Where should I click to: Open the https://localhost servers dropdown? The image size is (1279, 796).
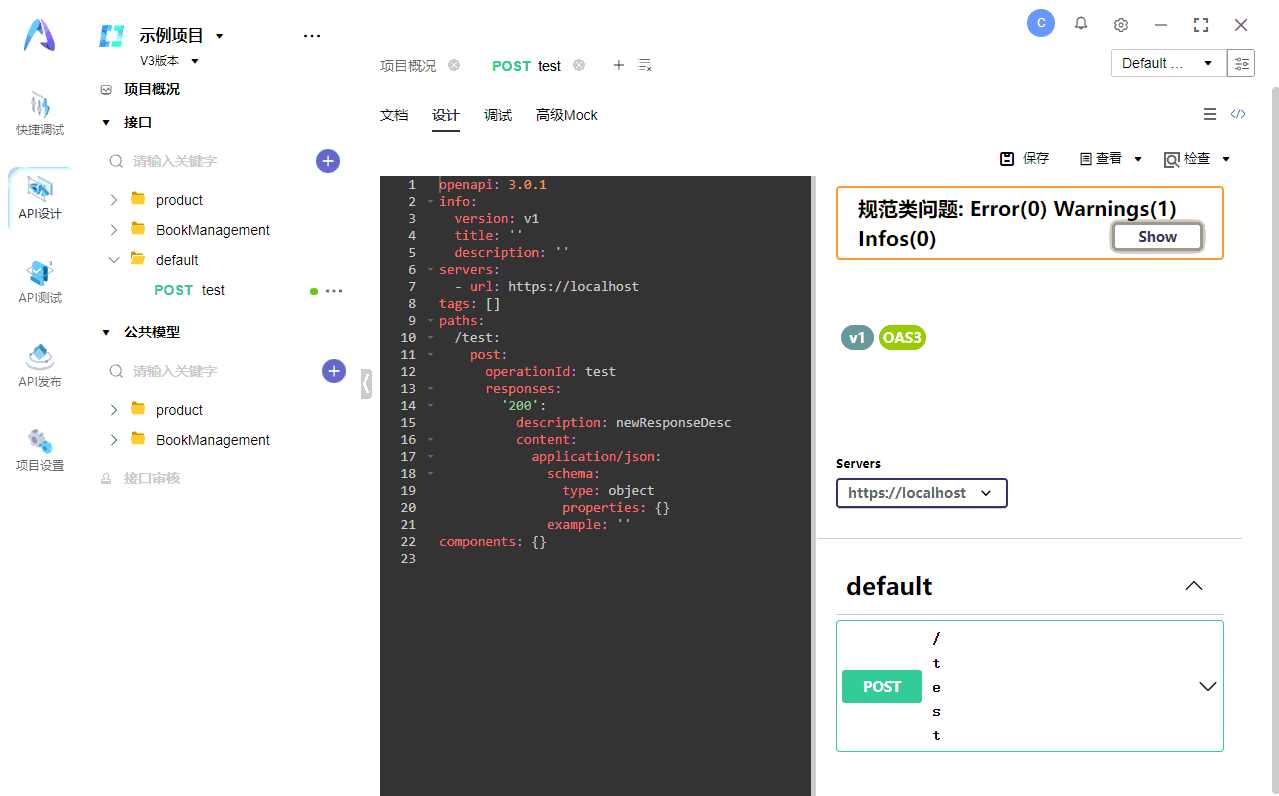[x=921, y=493]
